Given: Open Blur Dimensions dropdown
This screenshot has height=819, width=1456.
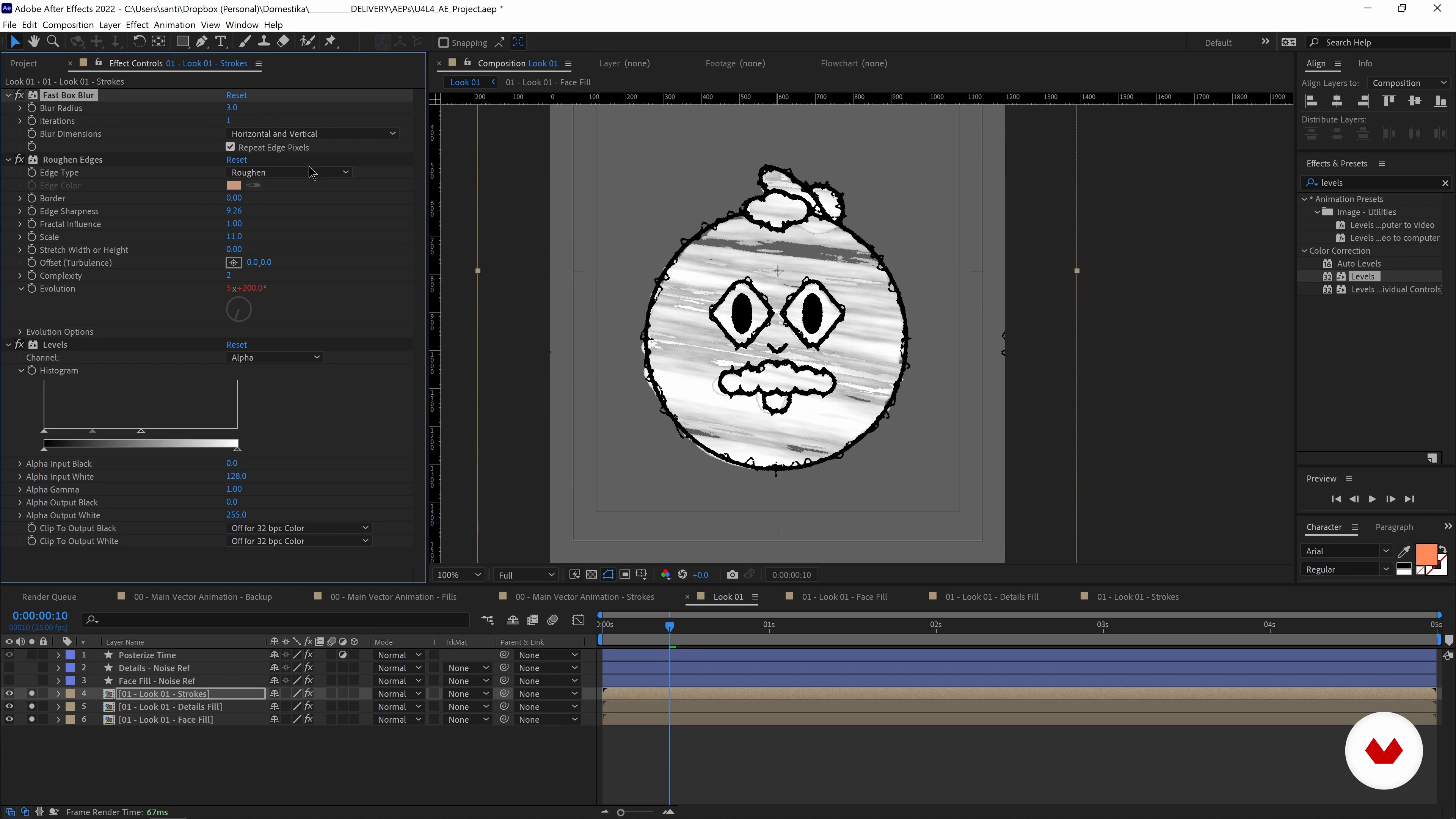Looking at the screenshot, I should [313, 134].
